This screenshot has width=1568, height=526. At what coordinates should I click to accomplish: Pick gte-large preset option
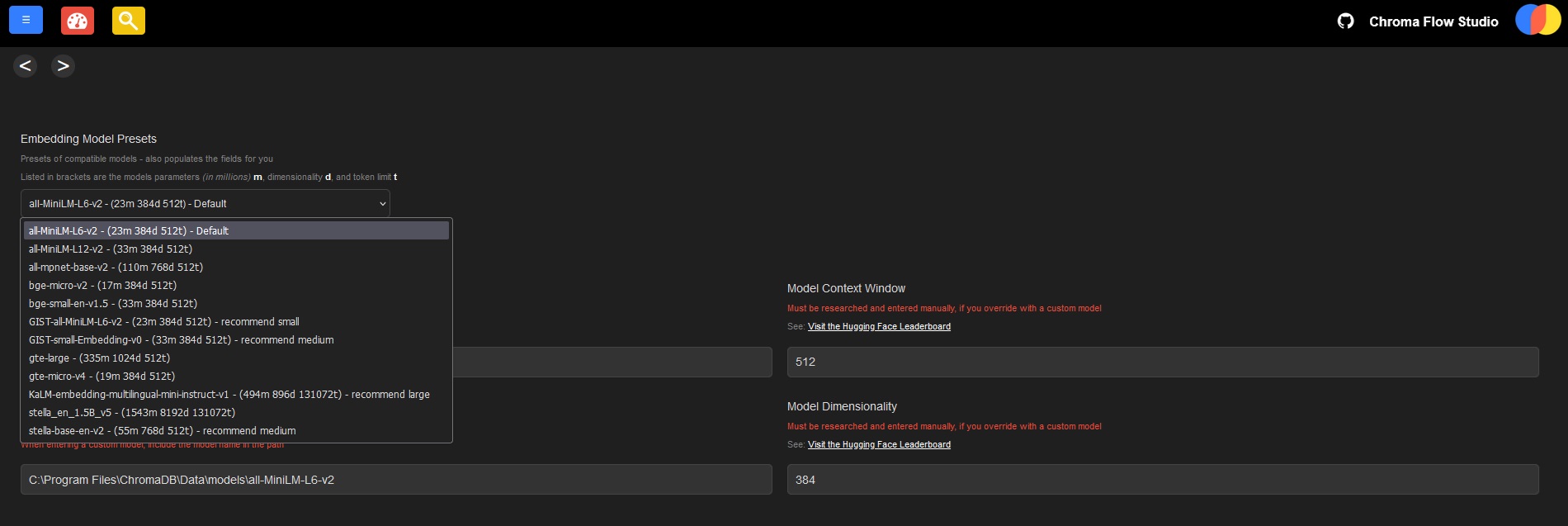pos(236,358)
